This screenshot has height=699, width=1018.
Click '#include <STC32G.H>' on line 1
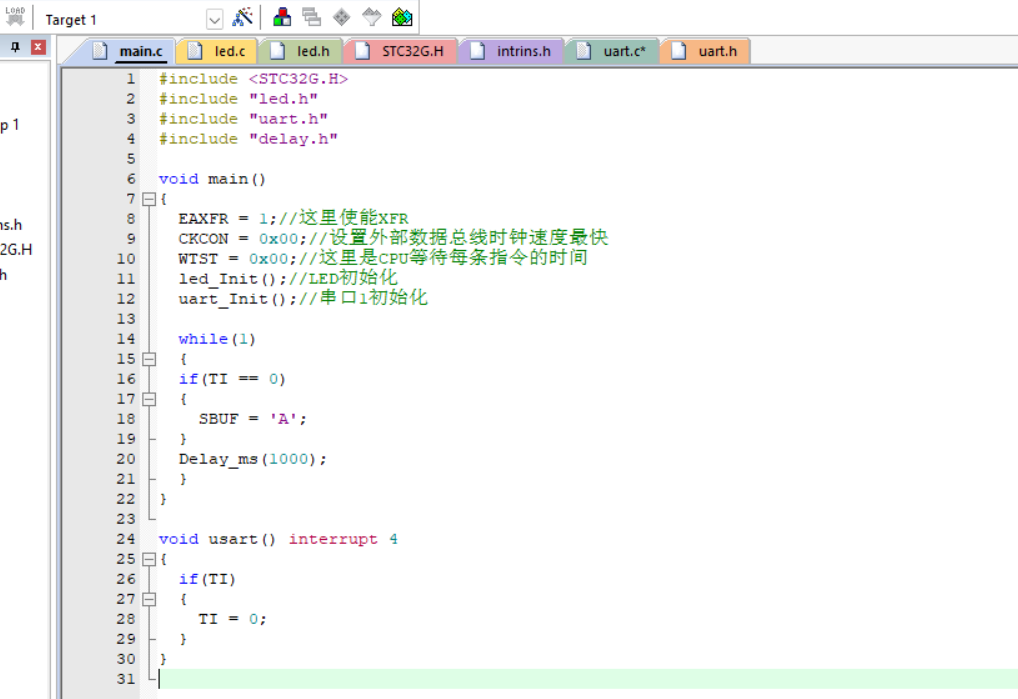pyautogui.click(x=253, y=79)
